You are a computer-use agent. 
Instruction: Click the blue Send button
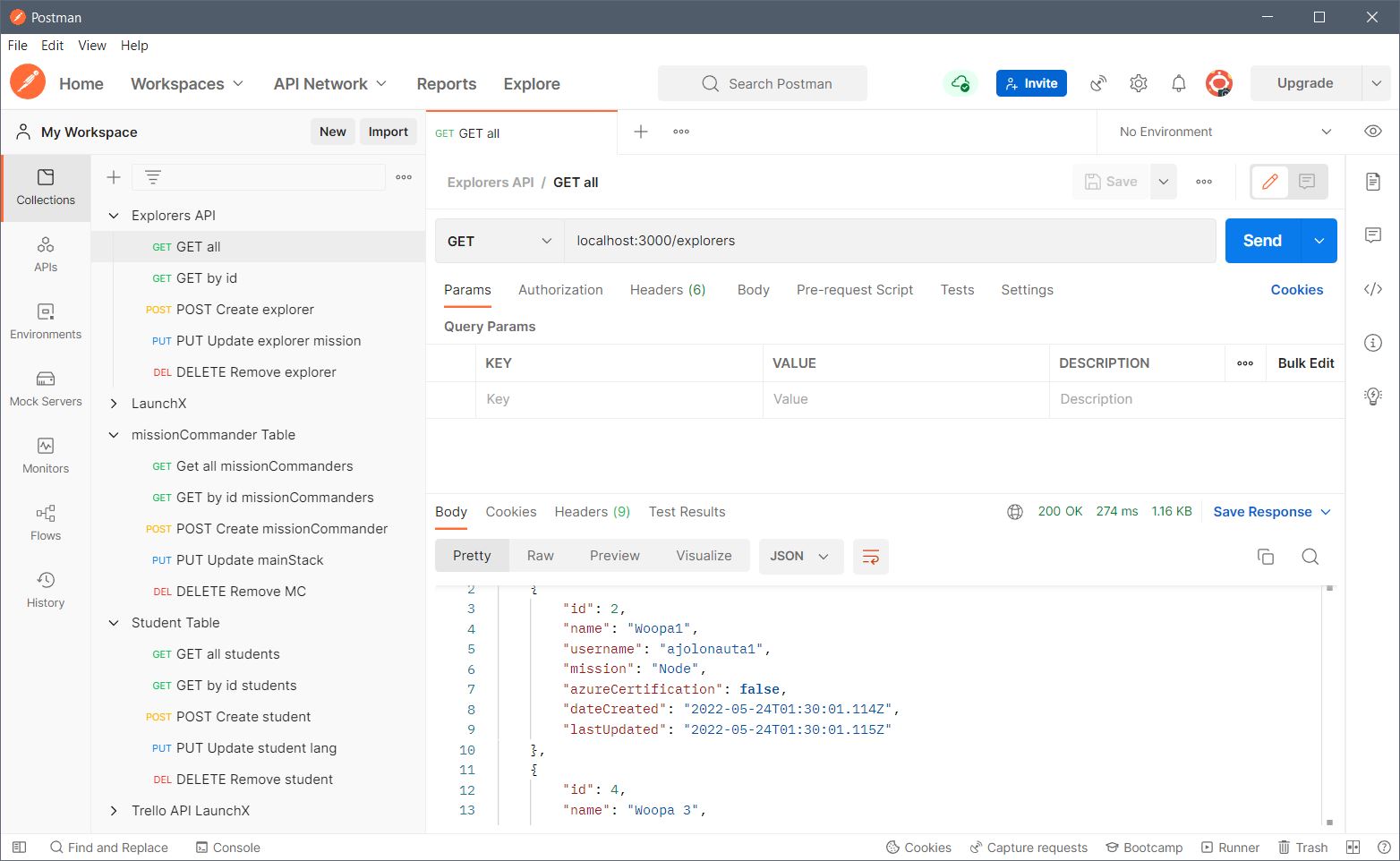(1262, 241)
